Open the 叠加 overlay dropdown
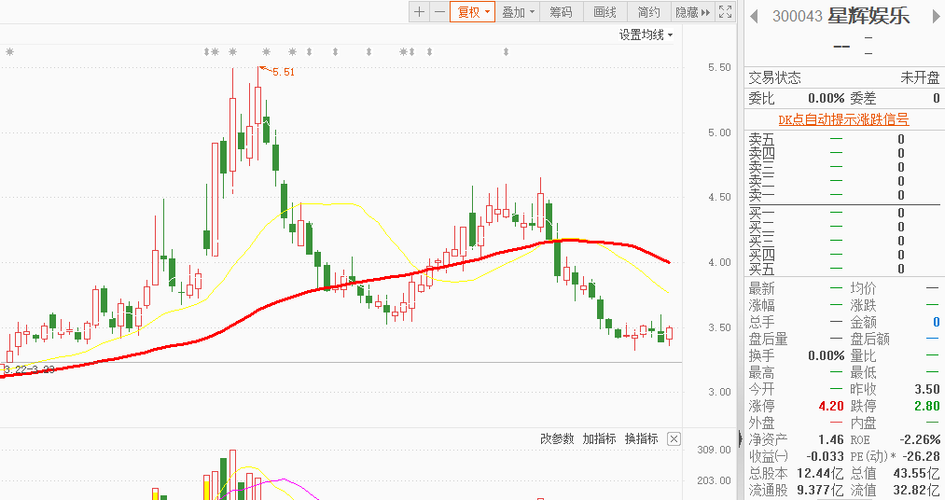 pyautogui.click(x=518, y=11)
